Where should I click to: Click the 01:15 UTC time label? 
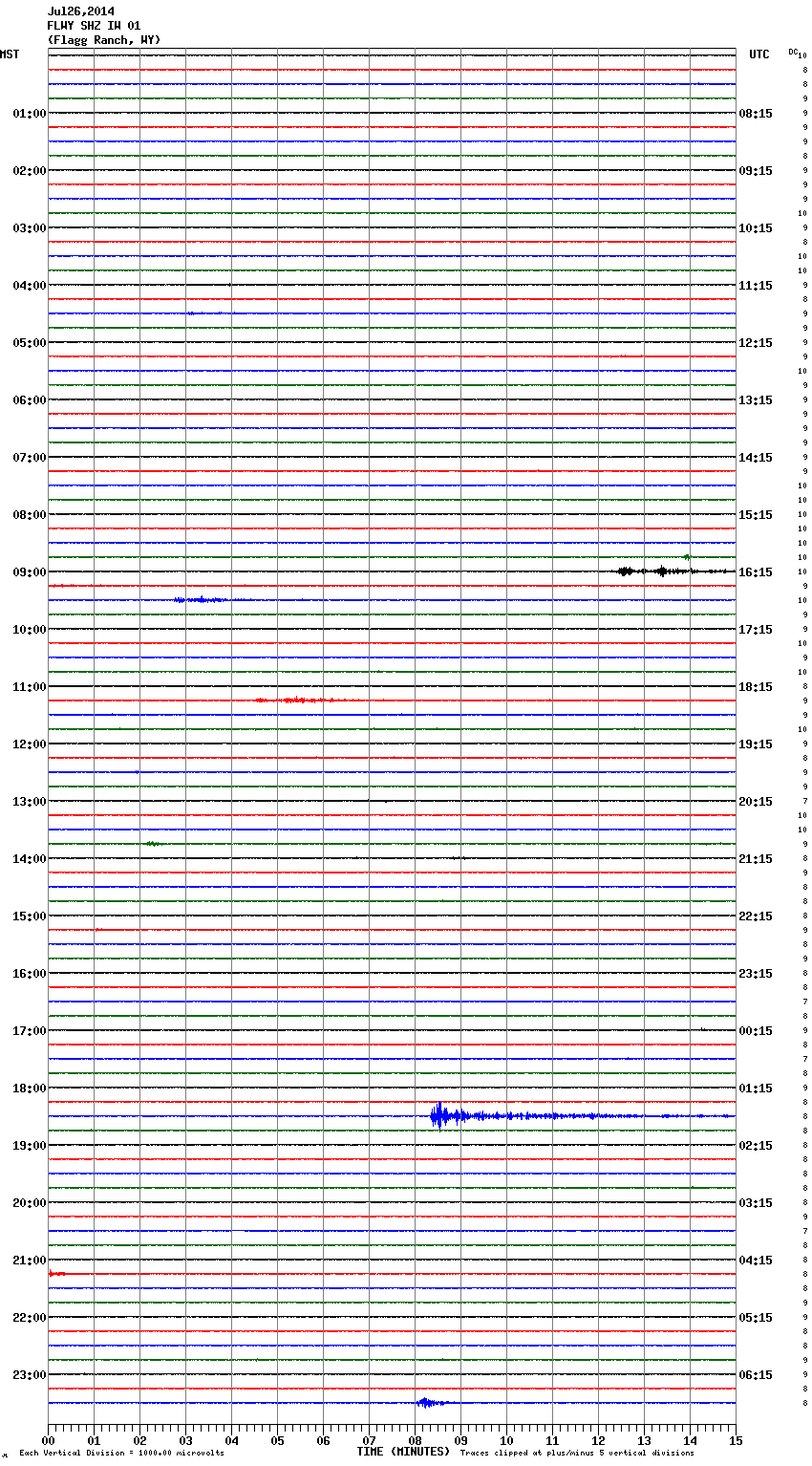(x=756, y=1089)
